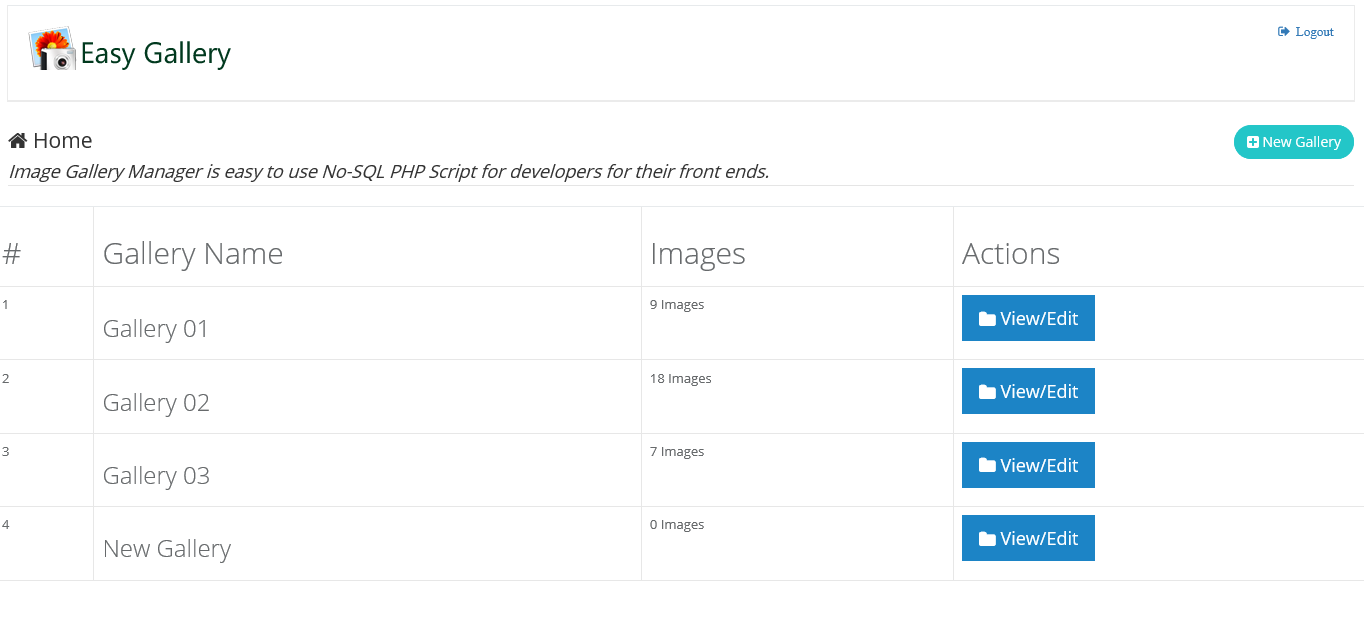This screenshot has height=640, width=1364.
Task: Click folder icon in Gallery 01 row
Action: 987,319
